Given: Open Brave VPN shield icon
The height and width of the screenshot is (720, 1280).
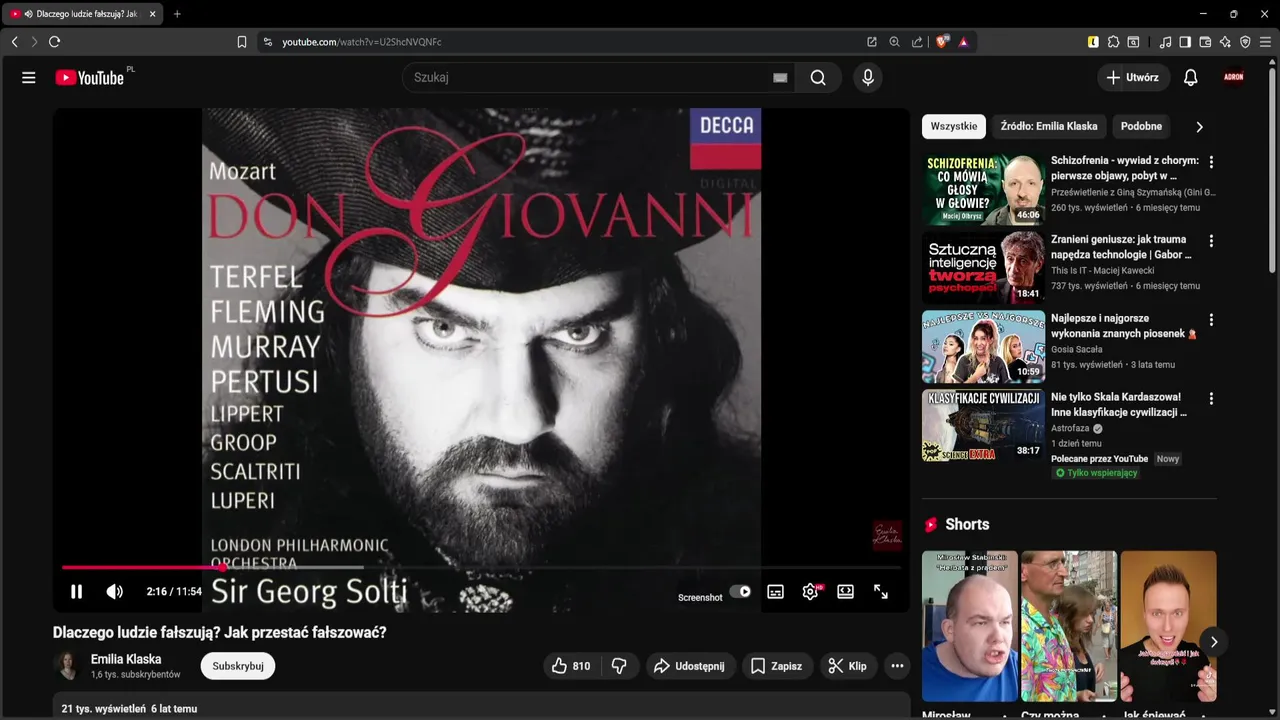Looking at the screenshot, I should point(1245,42).
